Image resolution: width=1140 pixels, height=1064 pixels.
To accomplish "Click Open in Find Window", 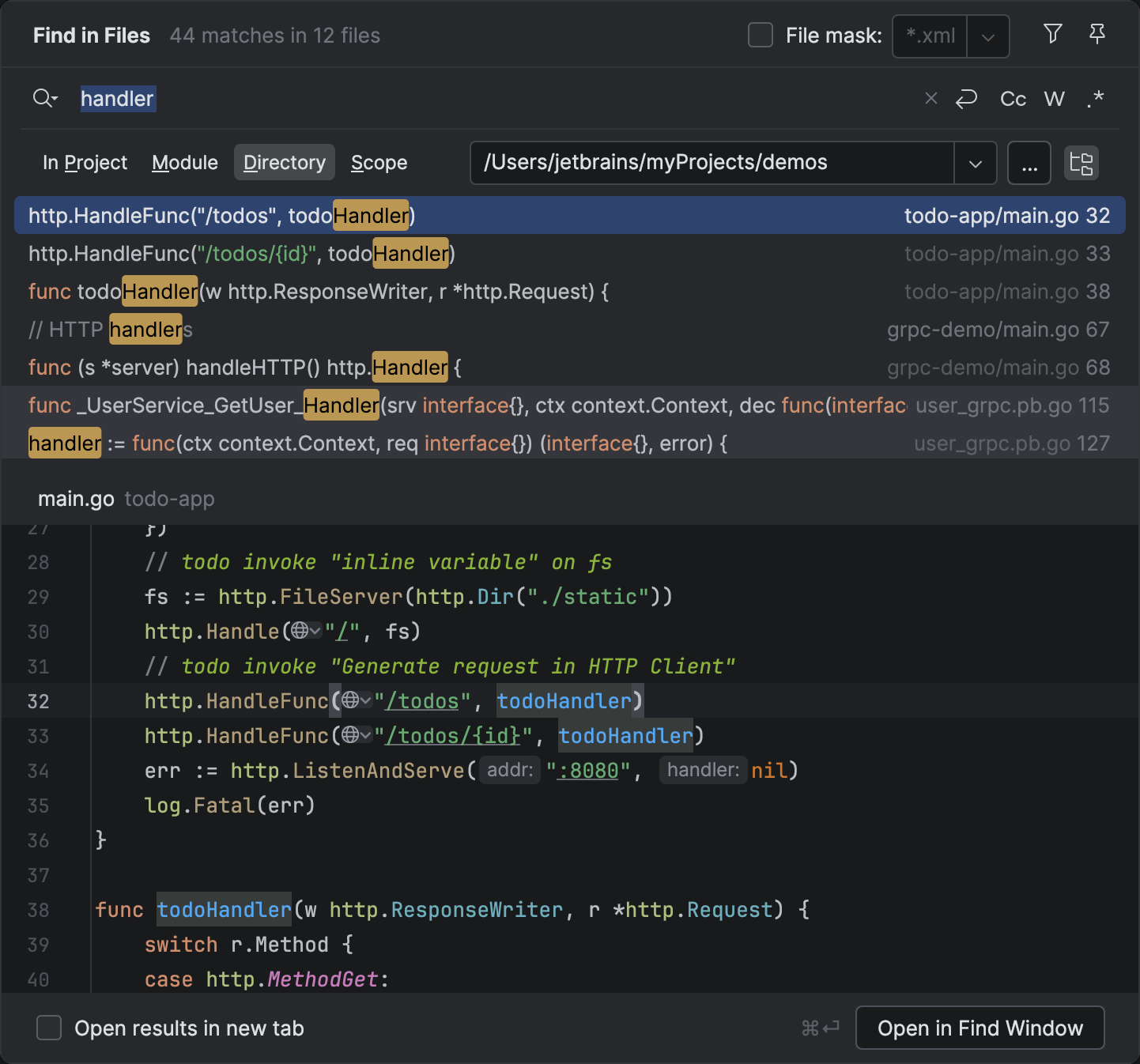I will coord(980,1028).
